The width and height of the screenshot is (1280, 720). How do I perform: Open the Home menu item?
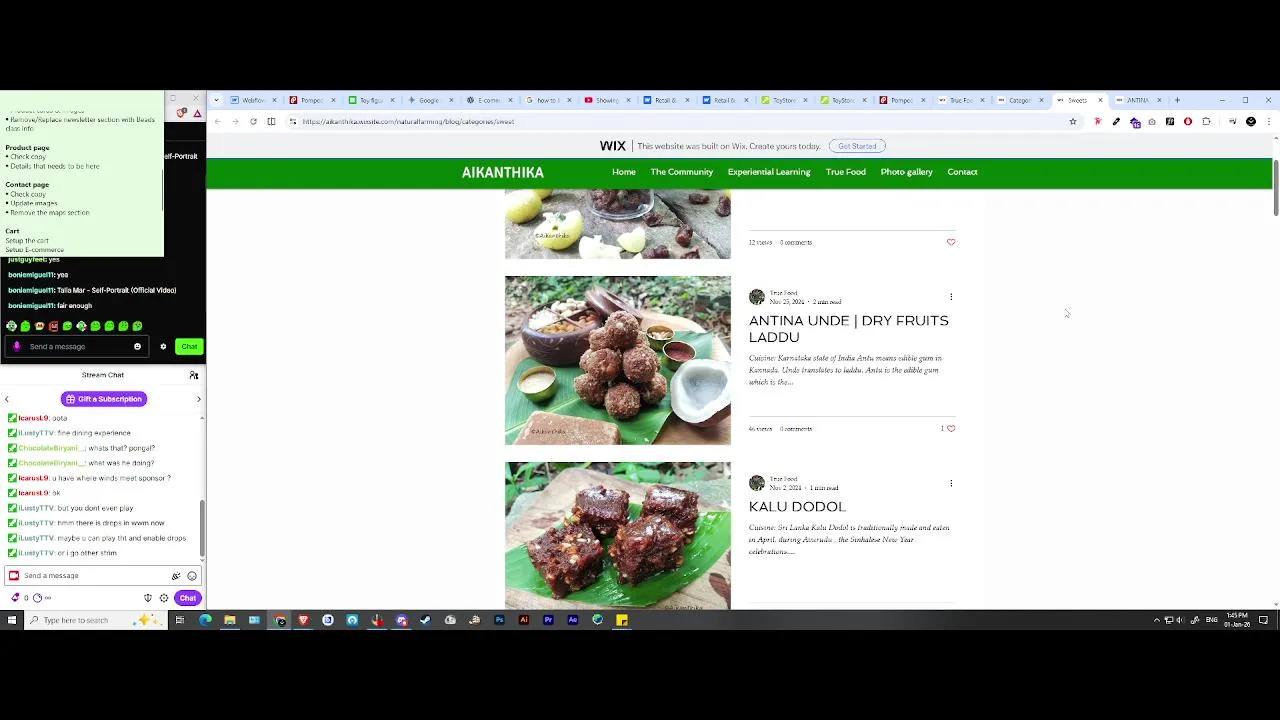click(x=624, y=172)
